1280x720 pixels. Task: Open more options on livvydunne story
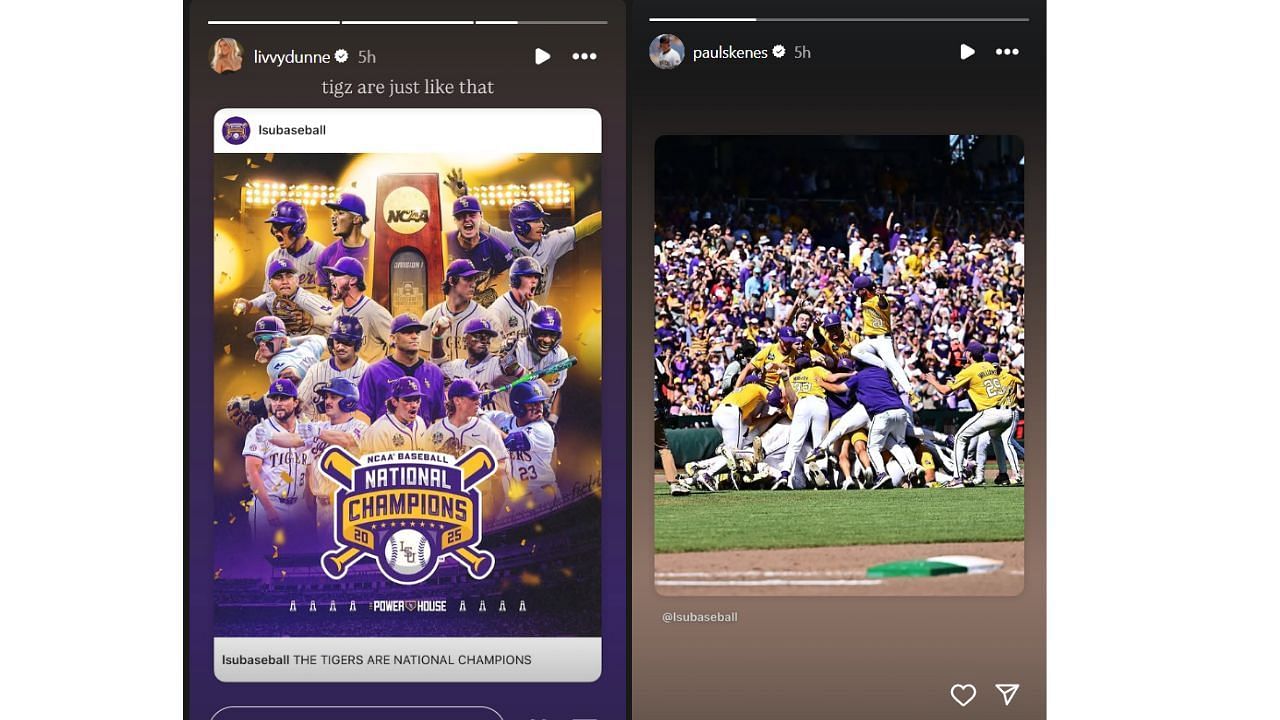584,57
